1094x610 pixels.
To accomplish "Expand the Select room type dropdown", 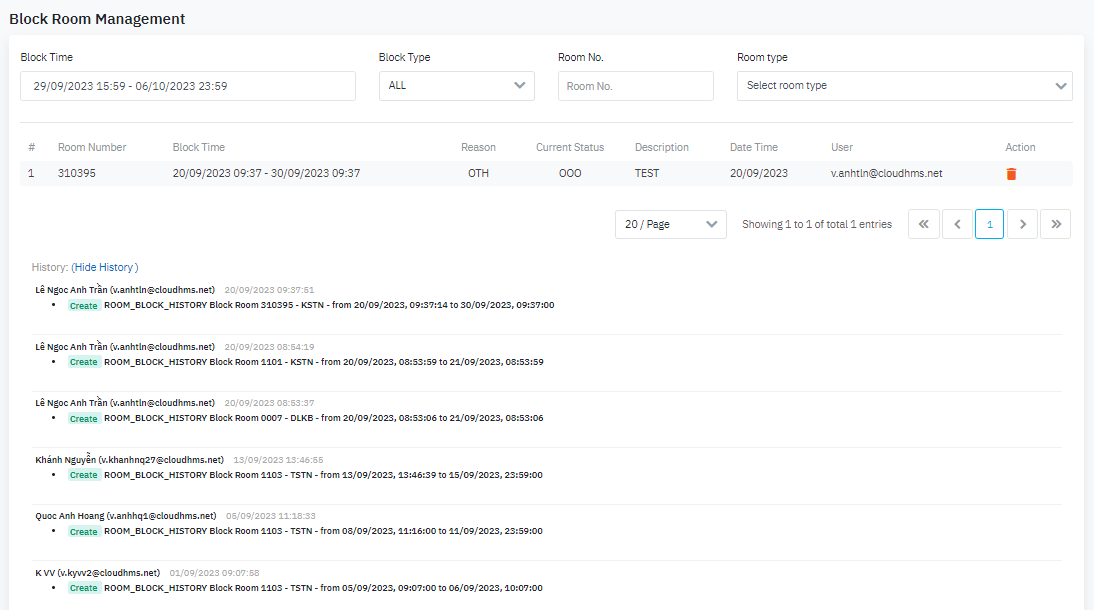I will (x=904, y=86).
